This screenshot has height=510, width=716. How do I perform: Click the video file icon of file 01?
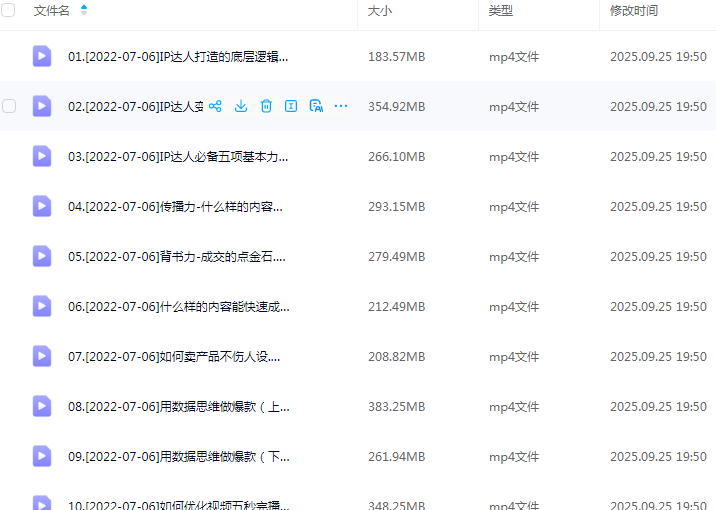tap(41, 56)
